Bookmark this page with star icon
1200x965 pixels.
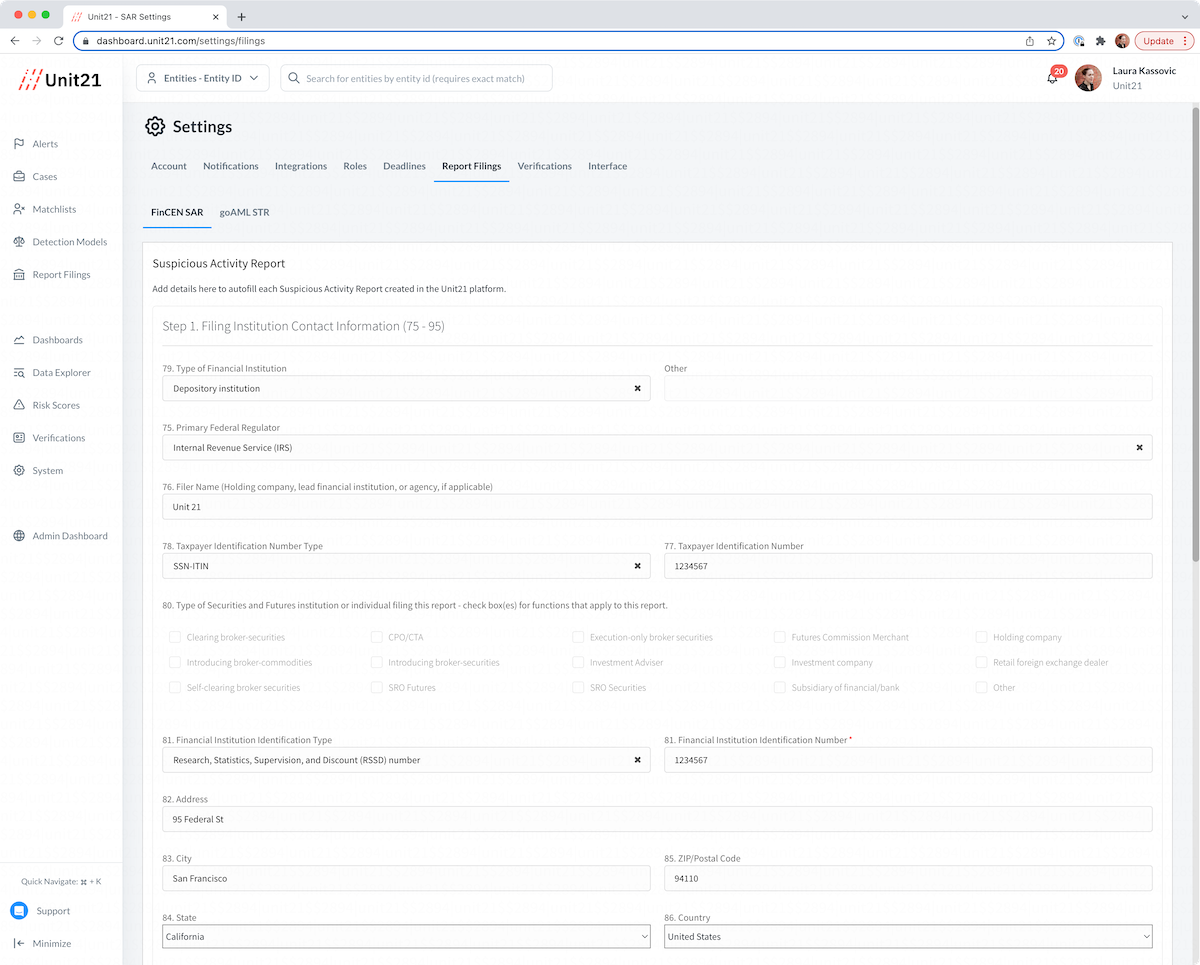point(1051,41)
